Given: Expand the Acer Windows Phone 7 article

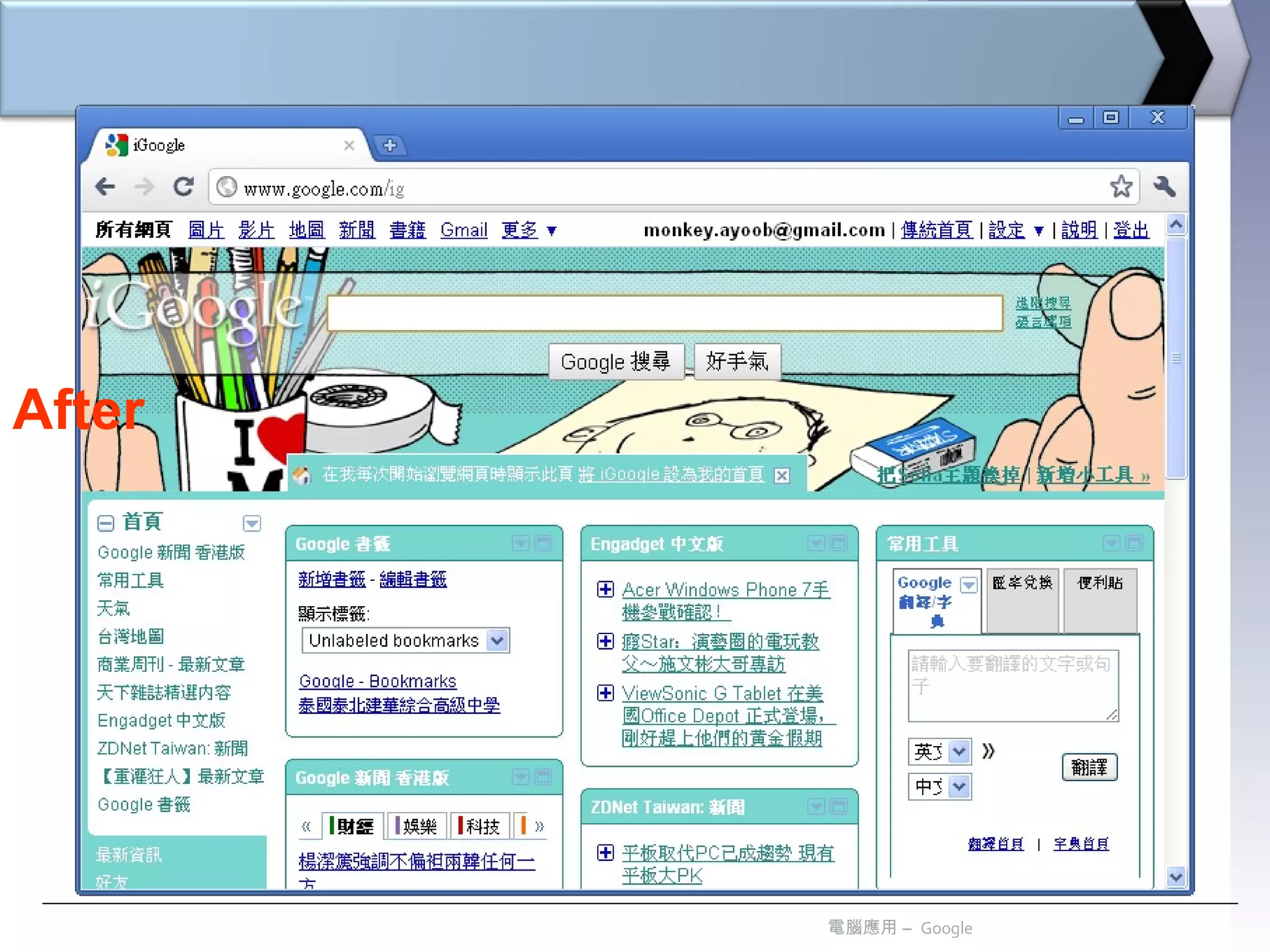Looking at the screenshot, I should 605,589.
